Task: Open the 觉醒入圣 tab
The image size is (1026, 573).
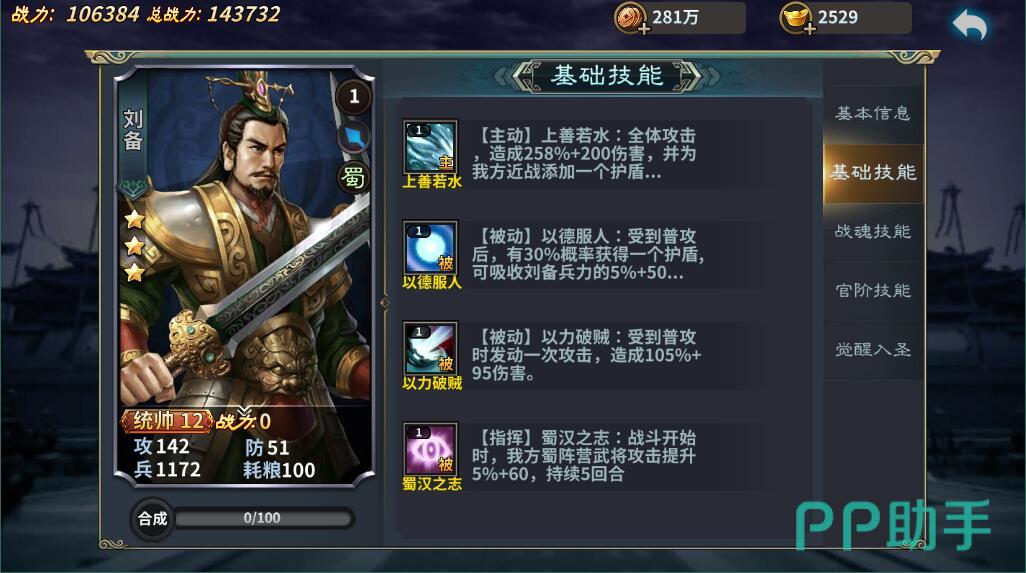Action: point(873,349)
